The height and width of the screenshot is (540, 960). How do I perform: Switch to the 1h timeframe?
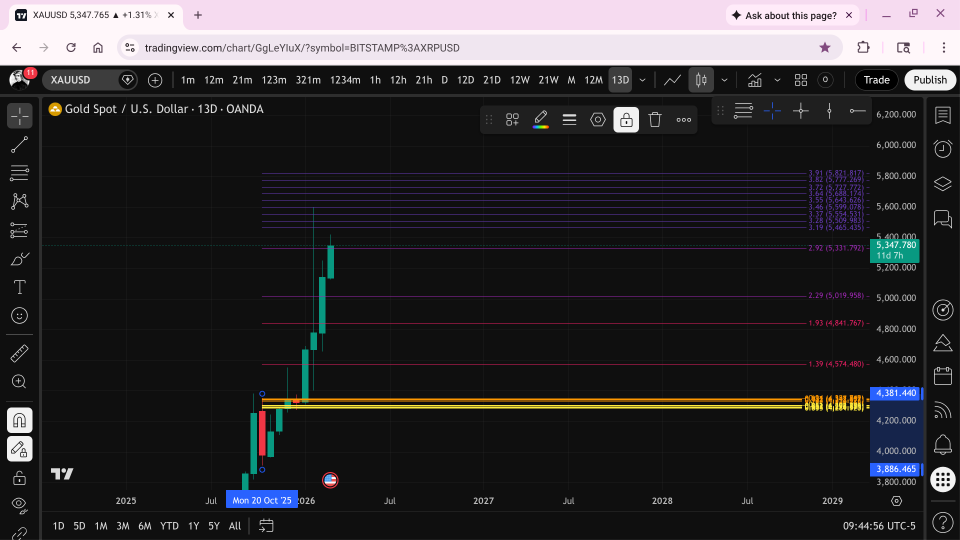coord(375,80)
